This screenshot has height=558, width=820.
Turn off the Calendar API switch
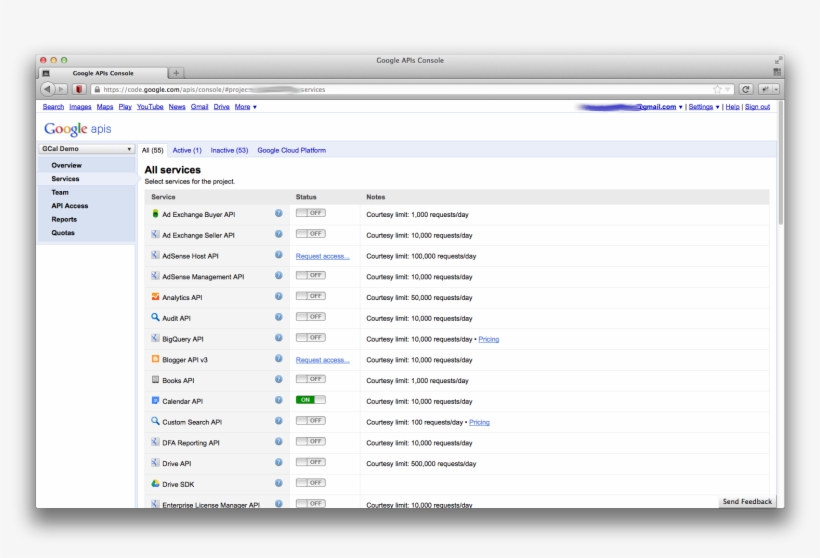(311, 400)
